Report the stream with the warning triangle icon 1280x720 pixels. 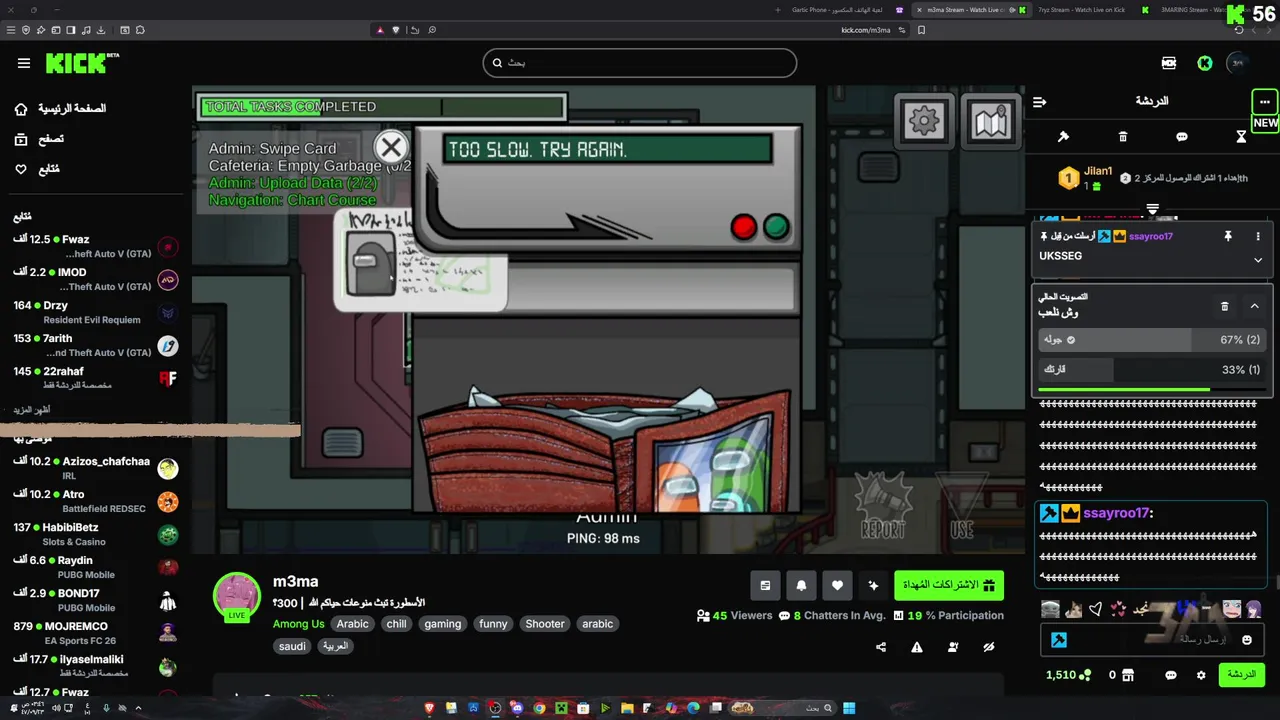click(917, 647)
